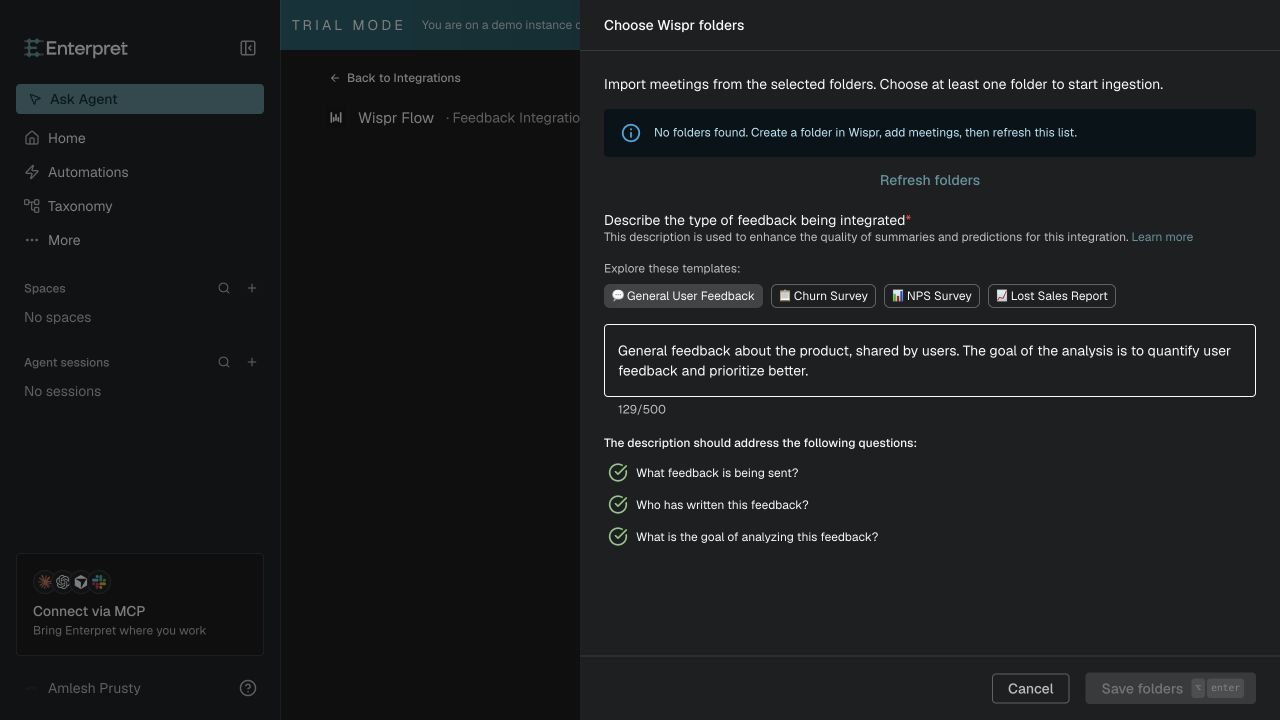Click check icon beside 'What is the goal' question
The height and width of the screenshot is (720, 1280).
(x=618, y=536)
